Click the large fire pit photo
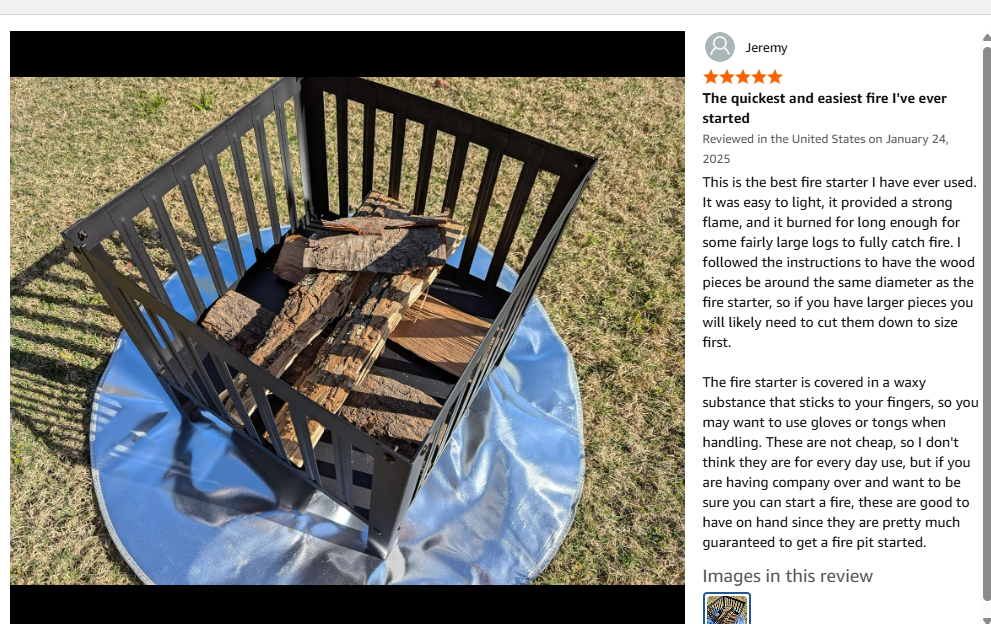The width and height of the screenshot is (991, 624). [347, 331]
